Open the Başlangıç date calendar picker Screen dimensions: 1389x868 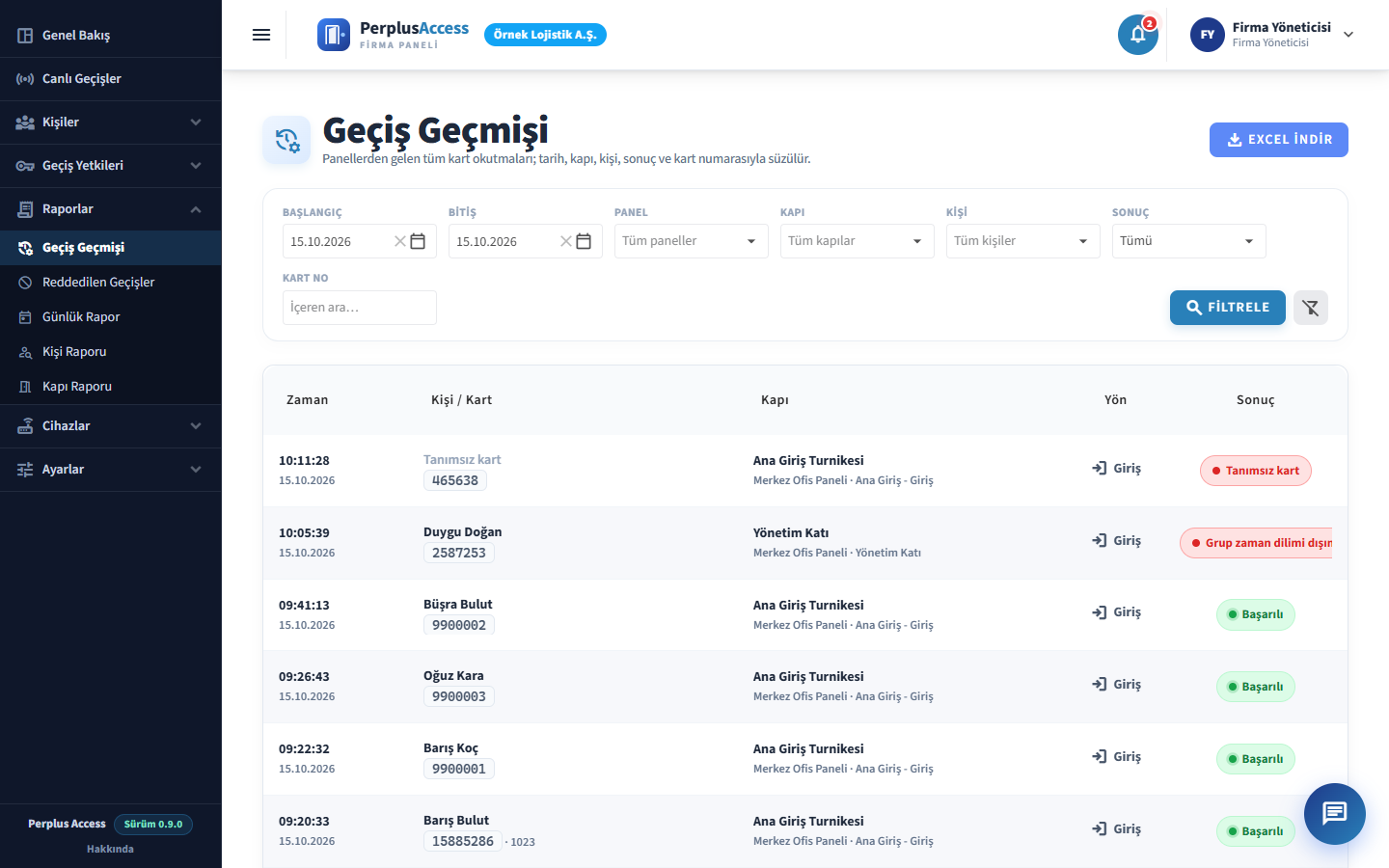point(418,241)
